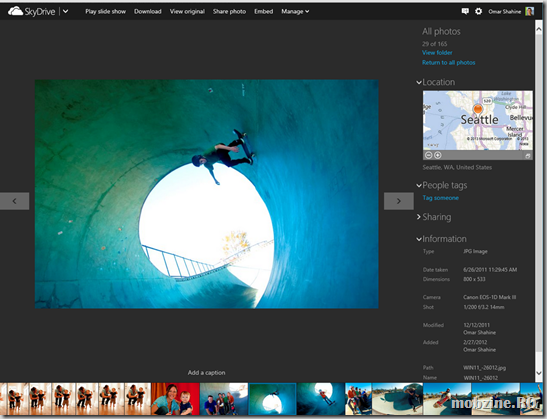This screenshot has height=419, width=547.
Task: Collapse the People tags section
Action: pyautogui.click(x=419, y=185)
